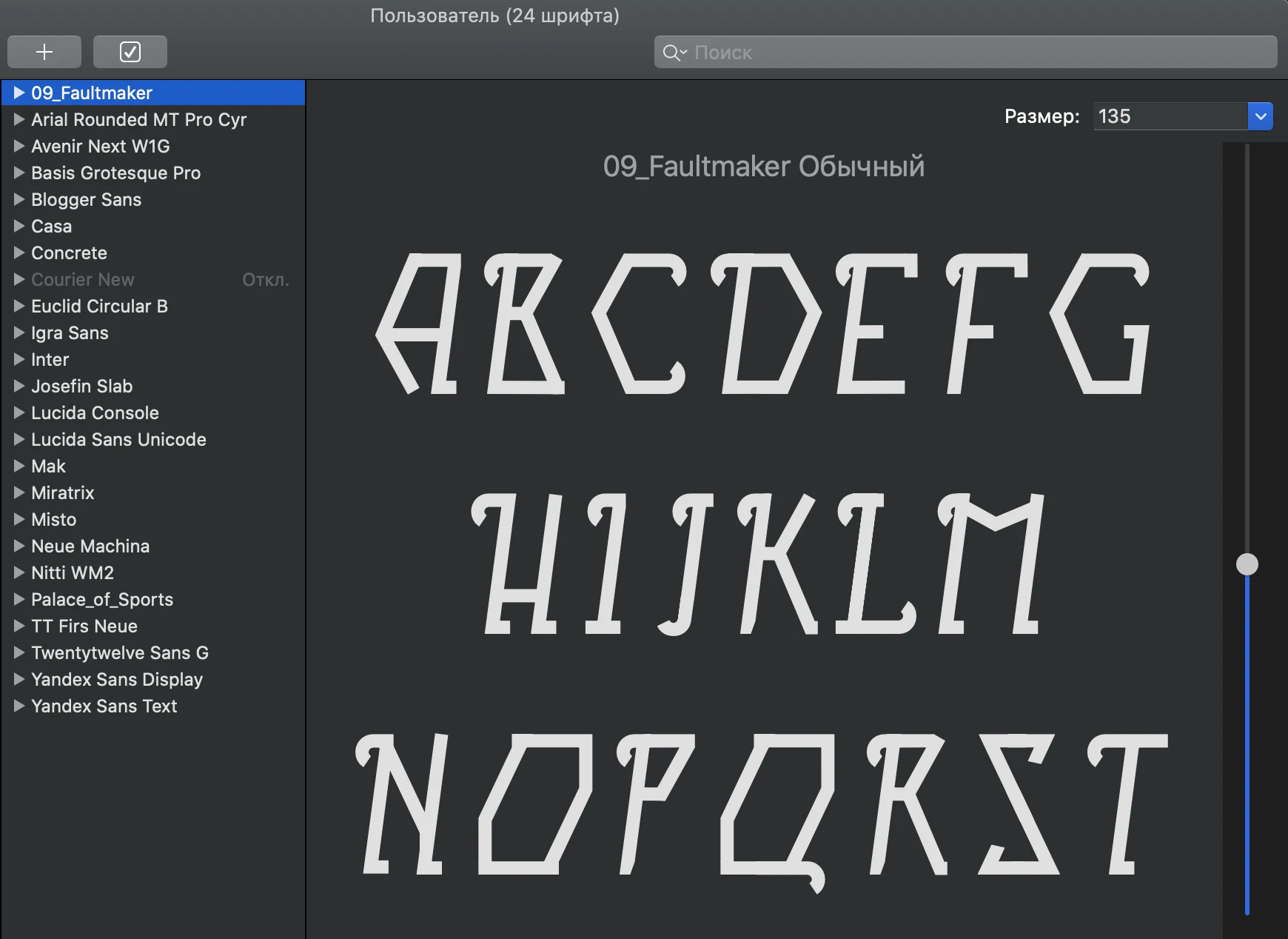The image size is (1288, 939).
Task: Select the Misto font family
Action: click(153, 519)
